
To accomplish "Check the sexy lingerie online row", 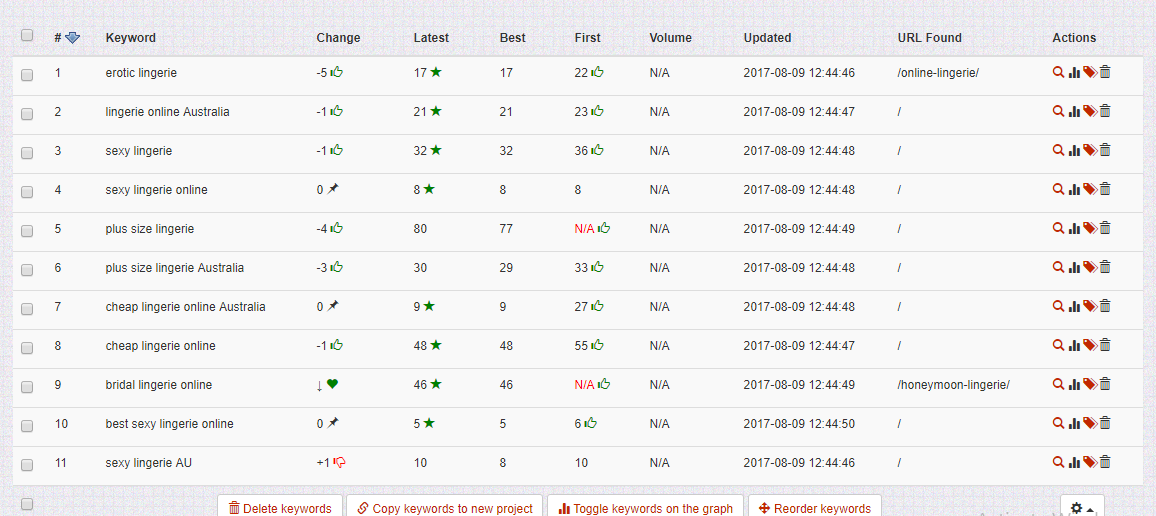I will [x=27, y=192].
